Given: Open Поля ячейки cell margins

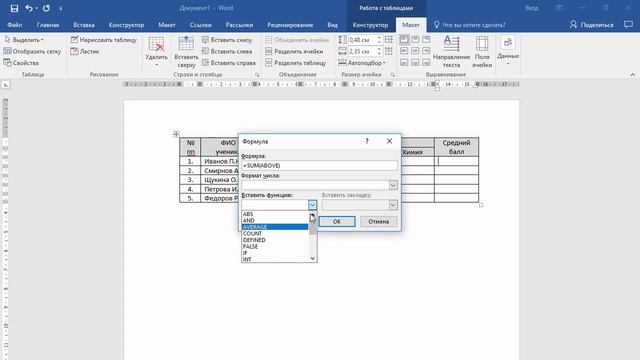Looking at the screenshot, I should pos(482,52).
